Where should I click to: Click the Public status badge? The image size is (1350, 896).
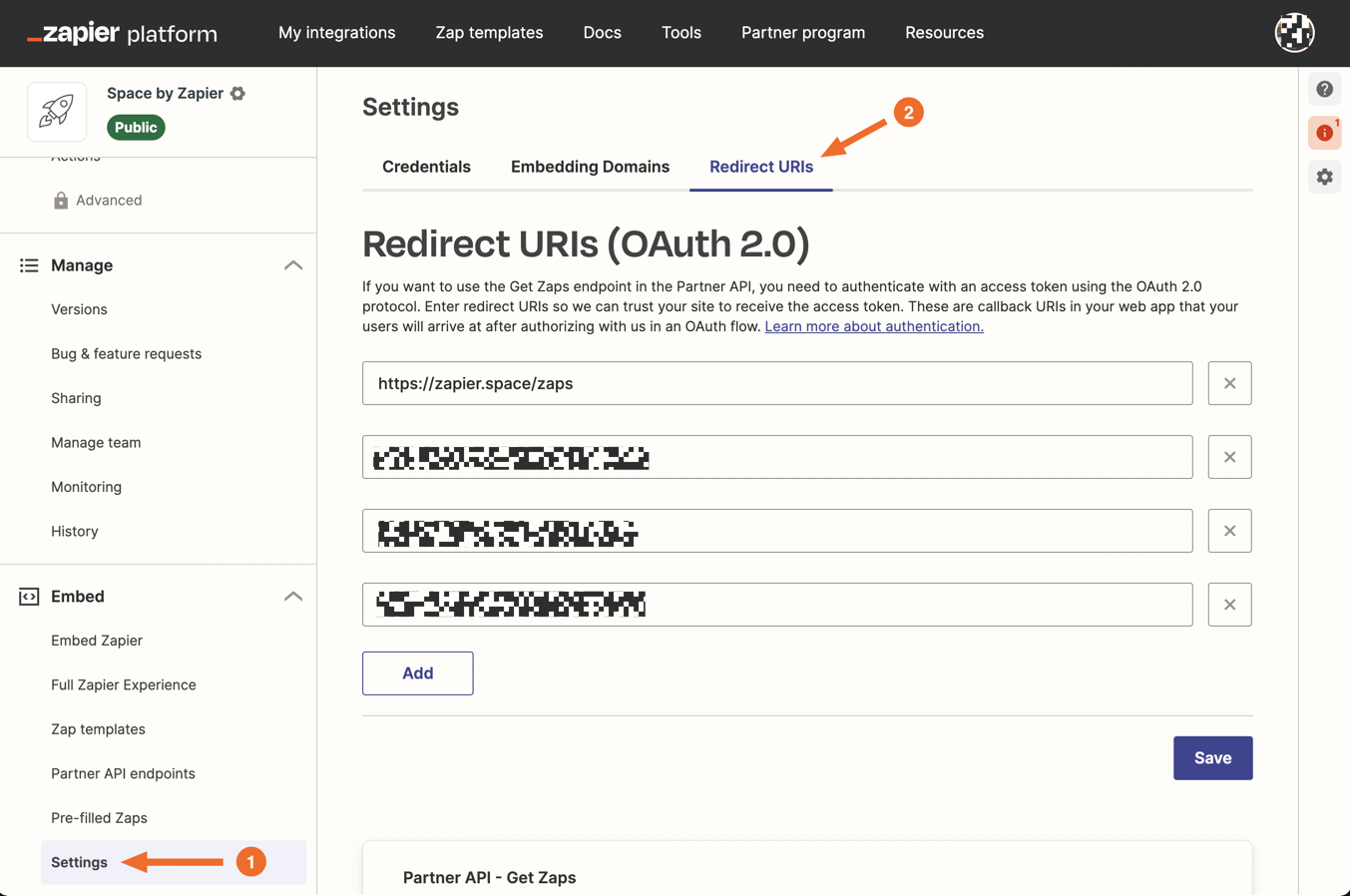pyautogui.click(x=136, y=128)
